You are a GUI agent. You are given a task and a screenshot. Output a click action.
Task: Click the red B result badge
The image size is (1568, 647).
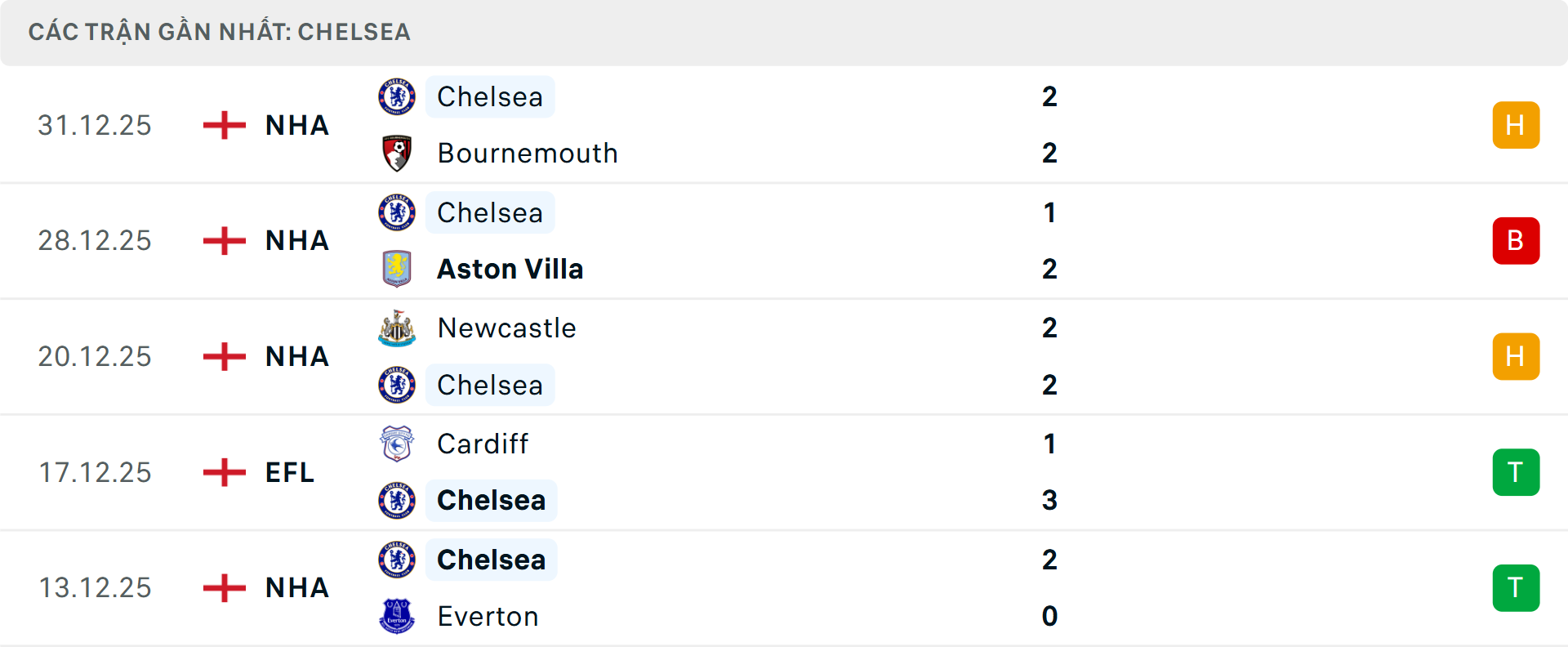click(1516, 241)
